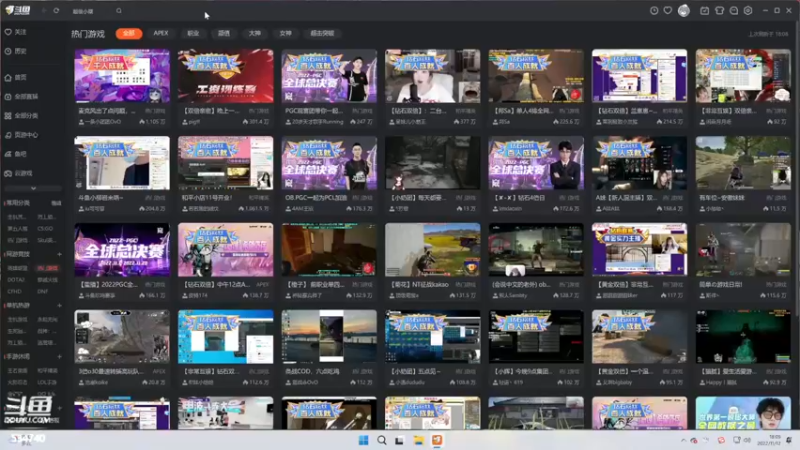Open the calendar check-in icon in the top bar
The image size is (800, 450).
[705, 11]
